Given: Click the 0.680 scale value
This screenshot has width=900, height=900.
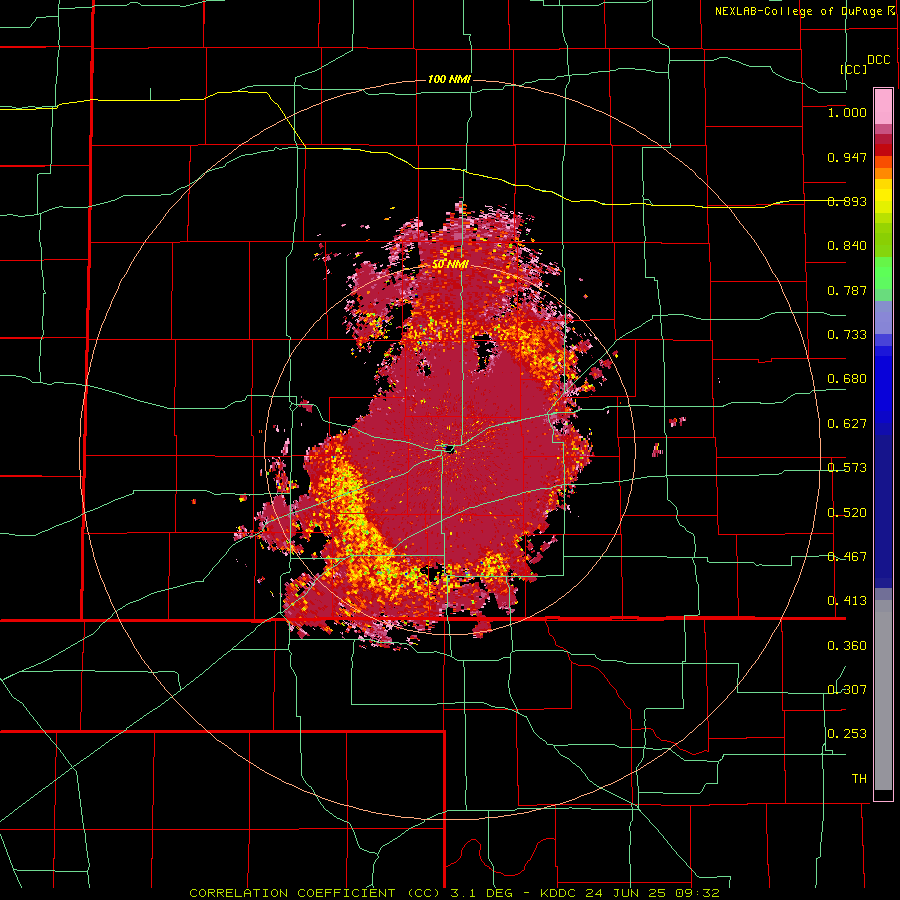Looking at the screenshot, I should coord(847,379).
